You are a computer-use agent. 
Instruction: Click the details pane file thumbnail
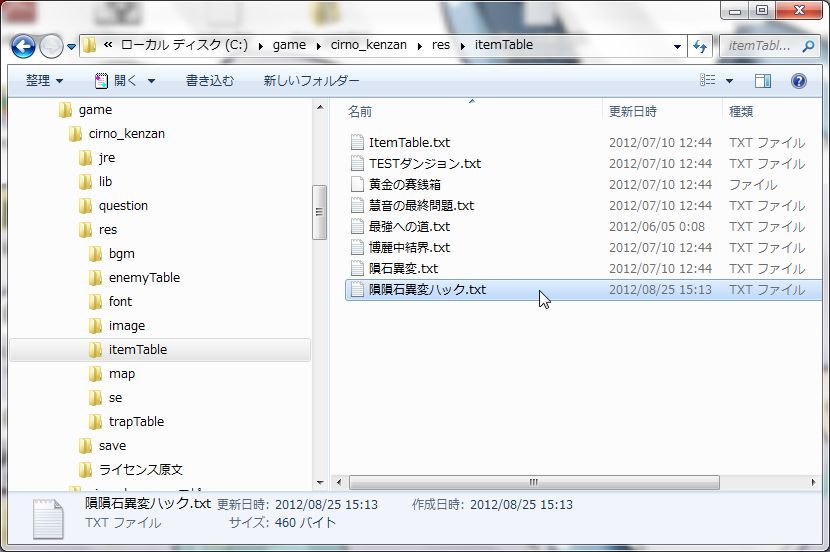click(x=48, y=519)
